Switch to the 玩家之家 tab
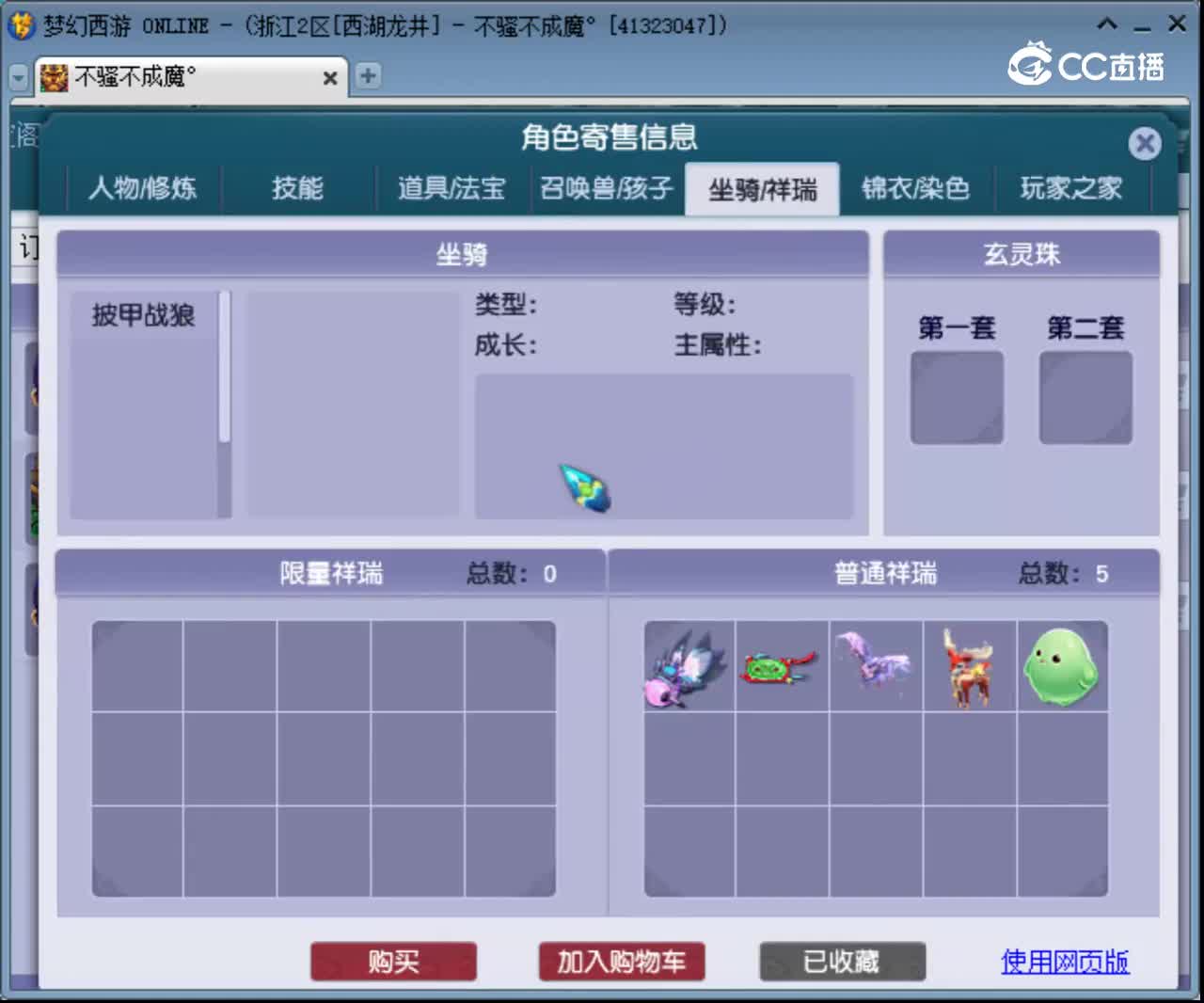Image resolution: width=1204 pixels, height=1003 pixels. [x=1071, y=188]
